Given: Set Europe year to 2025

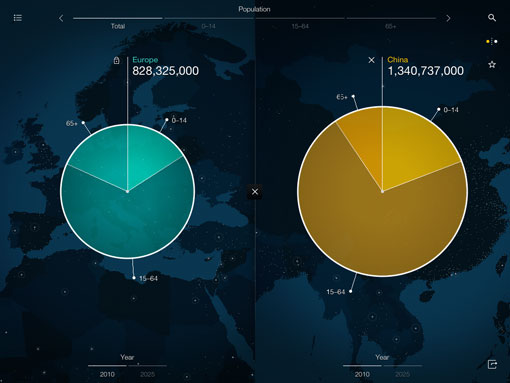Looking at the screenshot, I should click(x=147, y=374).
